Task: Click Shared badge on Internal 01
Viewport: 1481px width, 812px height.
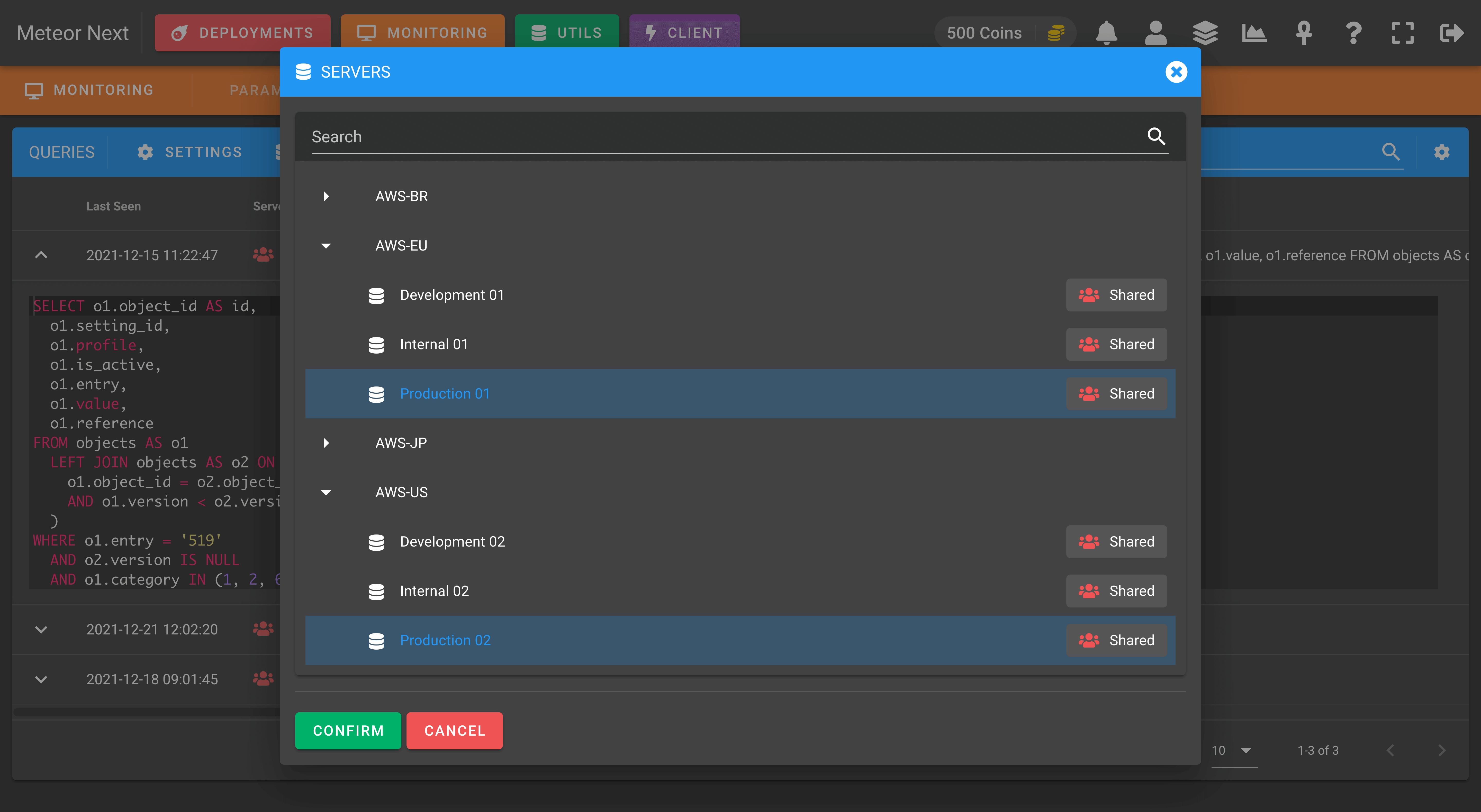Action: click(x=1116, y=345)
